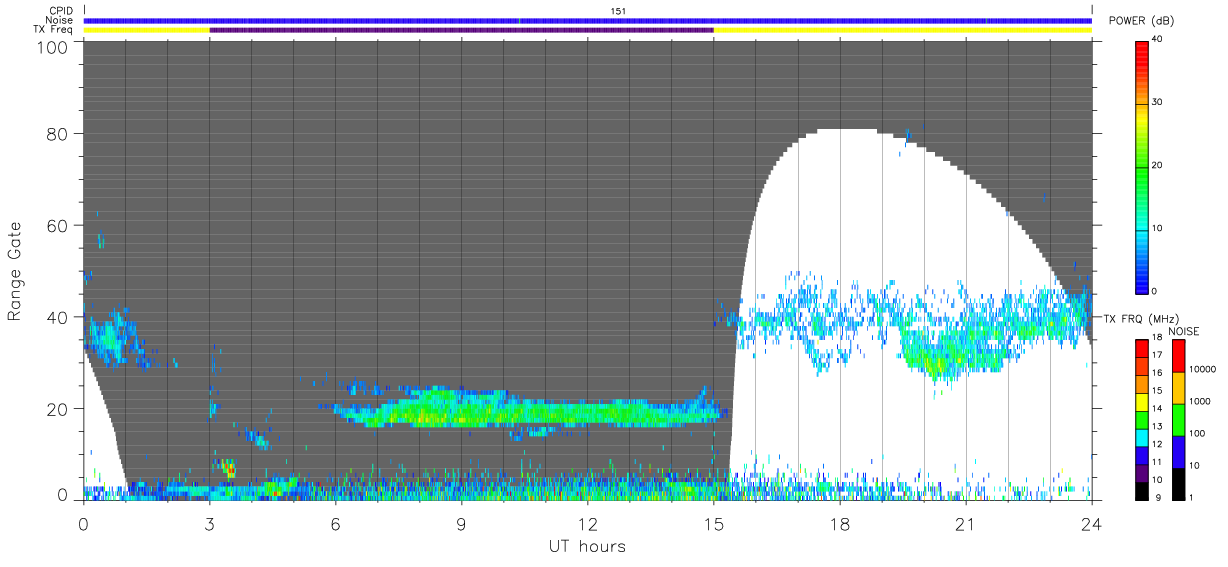Click the 6 tick on UT hours axis
Viewport: 1228px width, 567px height.
pyautogui.click(x=336, y=523)
